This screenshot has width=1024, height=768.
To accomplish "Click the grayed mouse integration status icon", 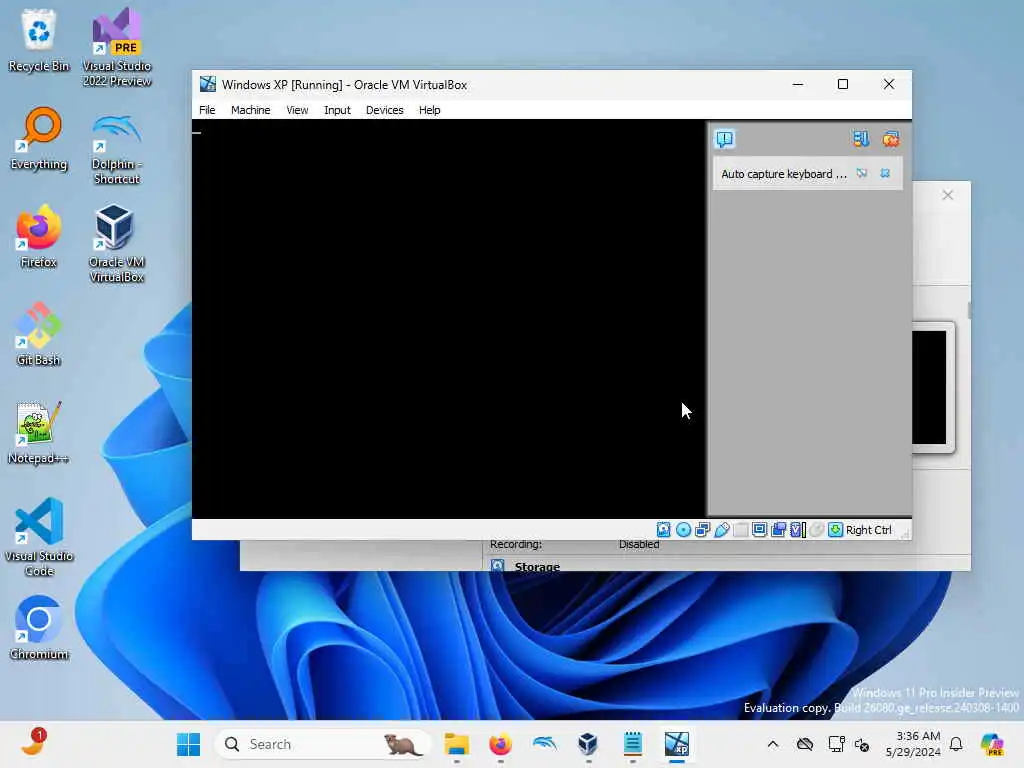I will (816, 530).
